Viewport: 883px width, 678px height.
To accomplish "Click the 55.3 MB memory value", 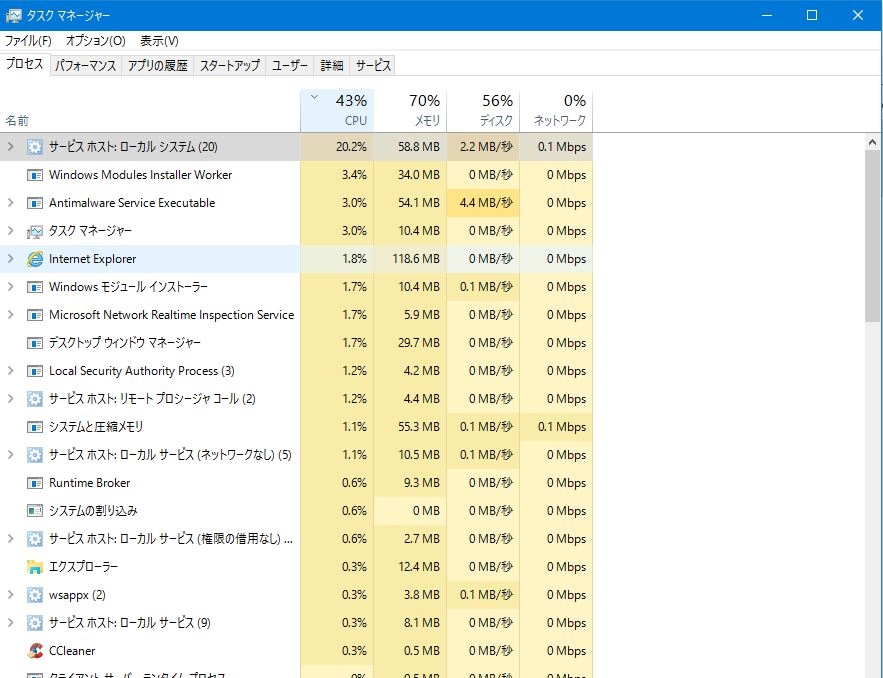I will coord(418,427).
